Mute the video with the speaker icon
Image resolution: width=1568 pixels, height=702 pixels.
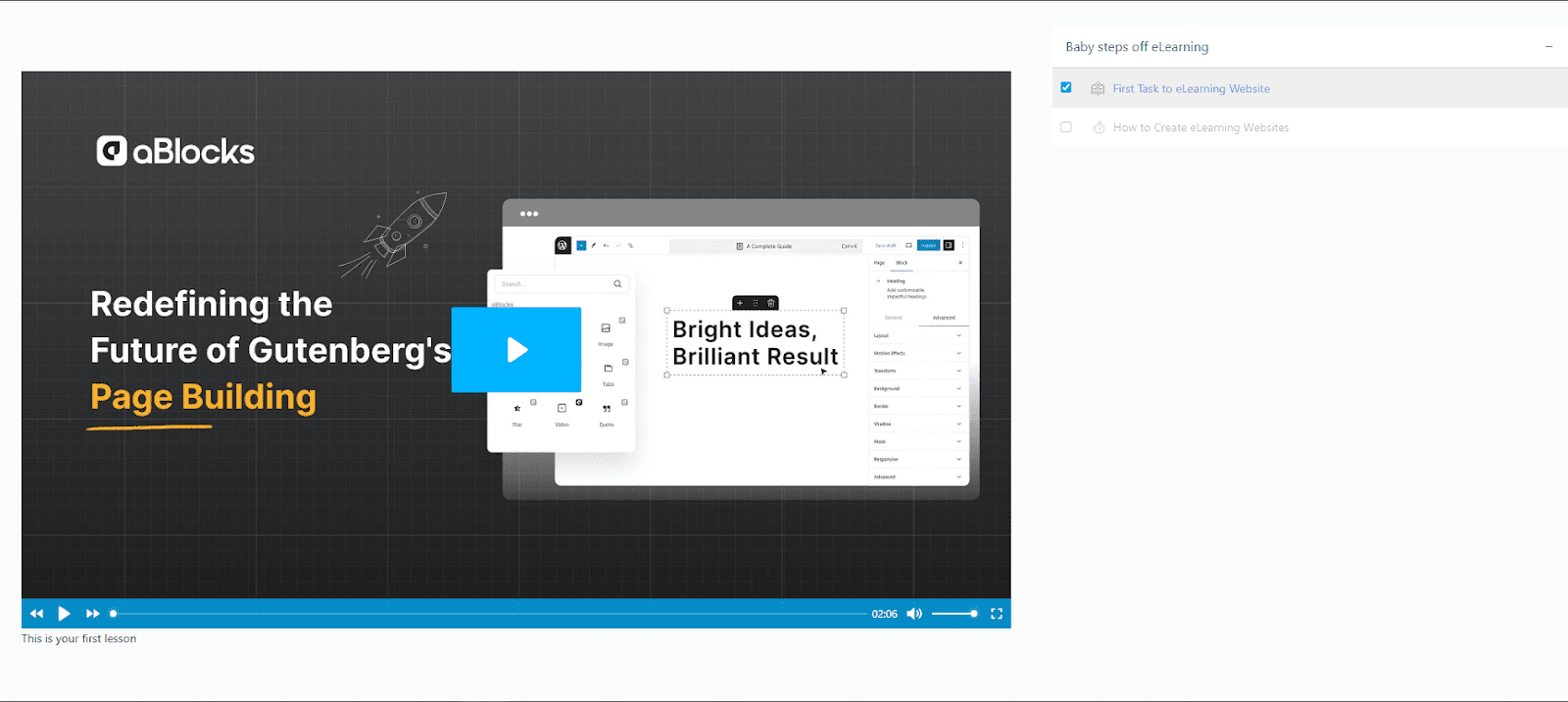coord(914,614)
